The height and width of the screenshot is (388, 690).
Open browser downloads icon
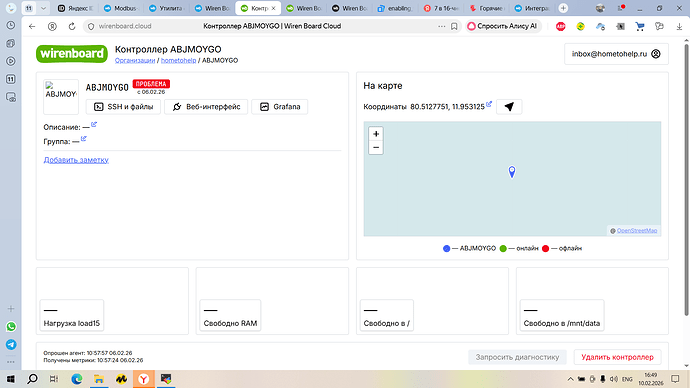tap(679, 26)
